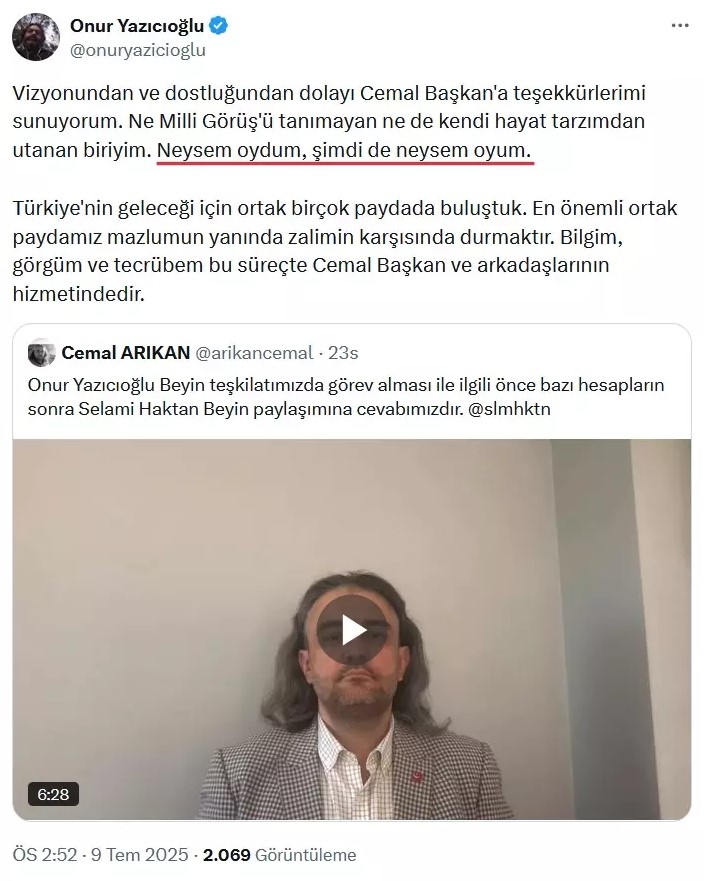The image size is (708, 881).
Task: Open the quoted tweet text body
Action: click(x=346, y=397)
